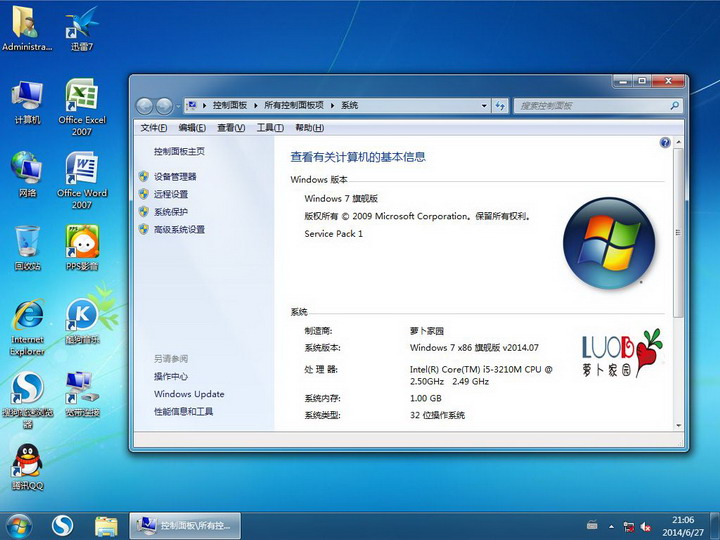Click the vertical scrollbar thumb
This screenshot has height=540, width=720.
click(678, 232)
